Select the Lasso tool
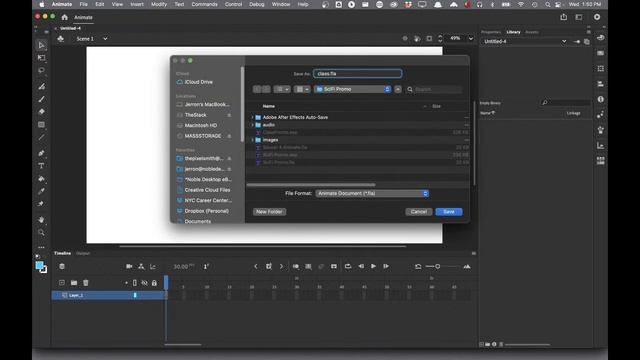 click(41, 70)
